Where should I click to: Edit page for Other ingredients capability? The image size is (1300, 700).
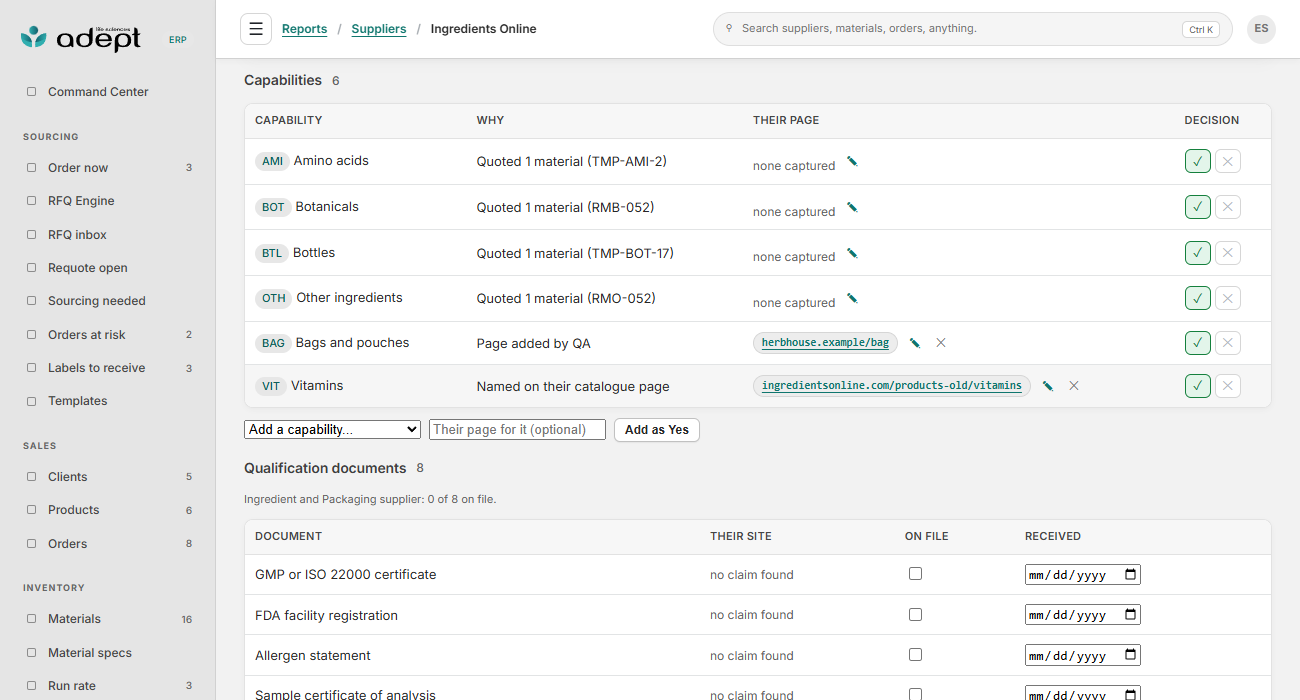point(852,298)
